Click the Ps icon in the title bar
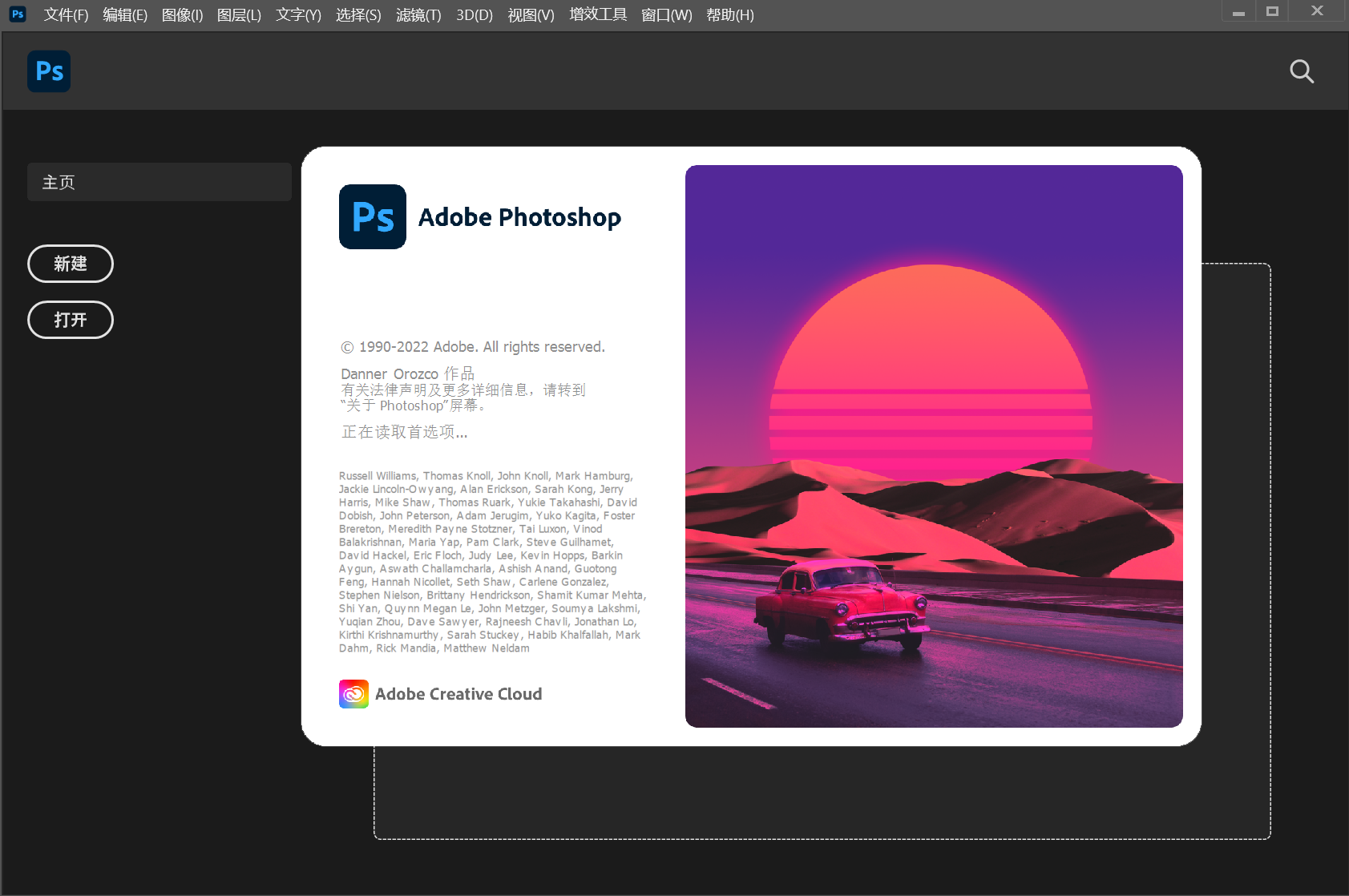The width and height of the screenshot is (1349, 896). pyautogui.click(x=17, y=14)
